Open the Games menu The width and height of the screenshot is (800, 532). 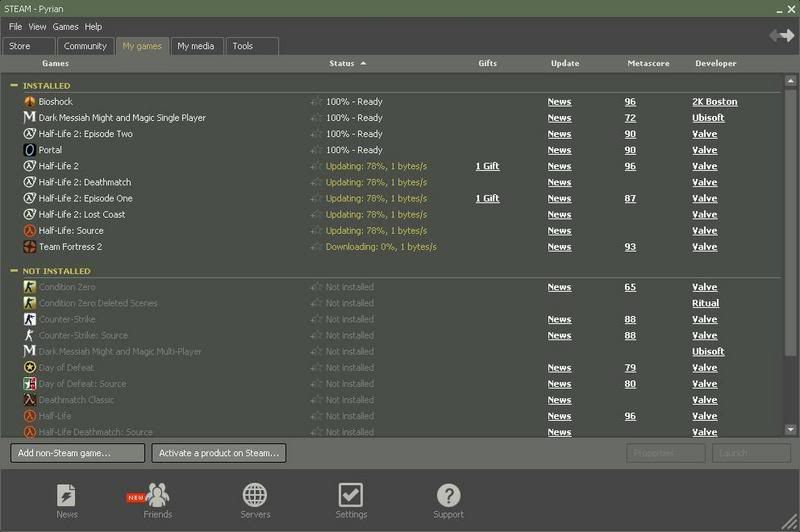tap(65, 27)
